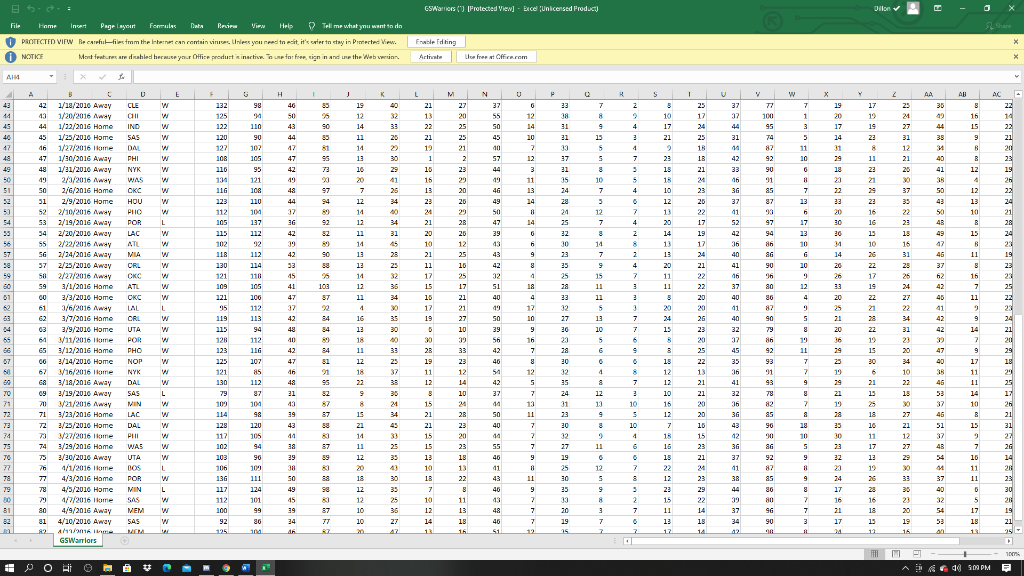Viewport: 1024px width, 576px height.
Task: Open the Windows Start menu
Action: [9, 568]
